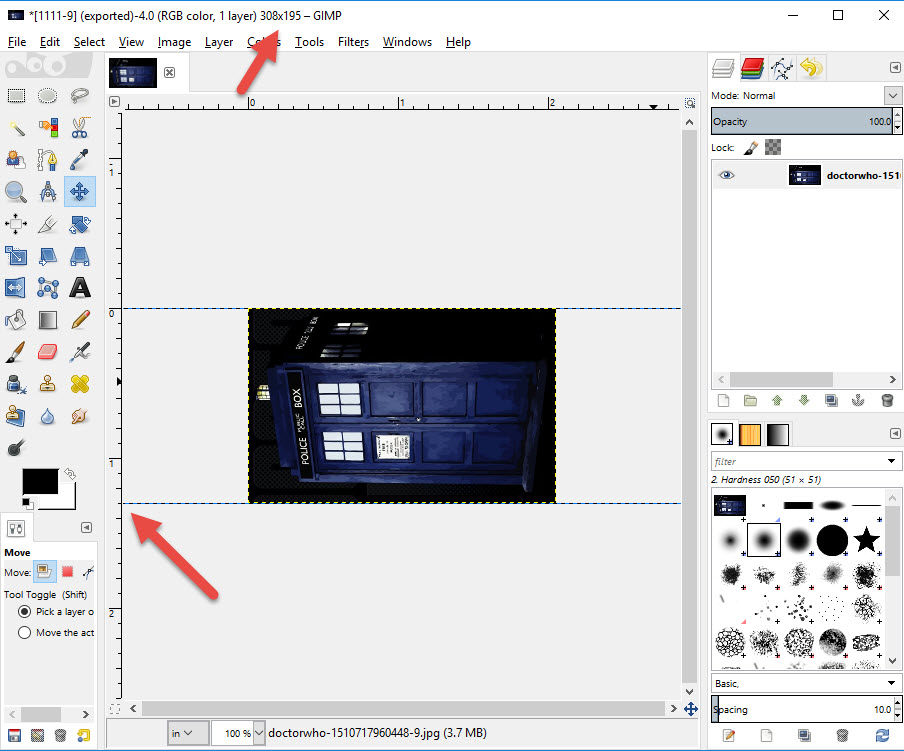Select the Airbrush tool
The image size is (904, 751).
(80, 352)
